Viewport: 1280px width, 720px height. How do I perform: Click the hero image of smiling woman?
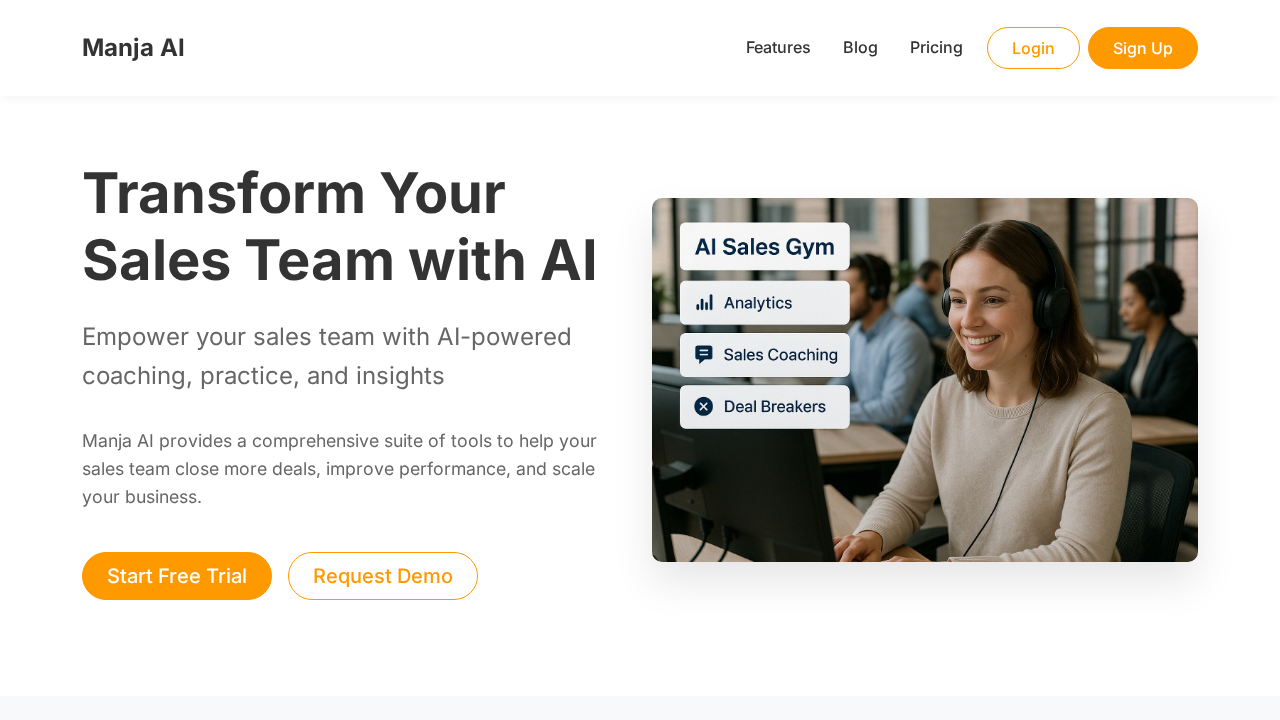(925, 380)
